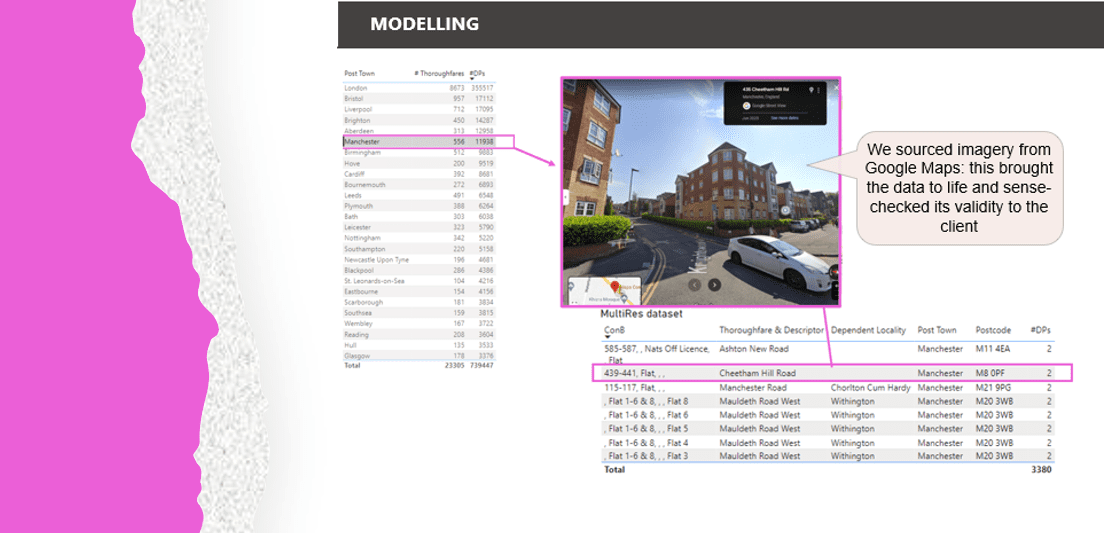Click the Google Street View logo icon

[x=746, y=105]
